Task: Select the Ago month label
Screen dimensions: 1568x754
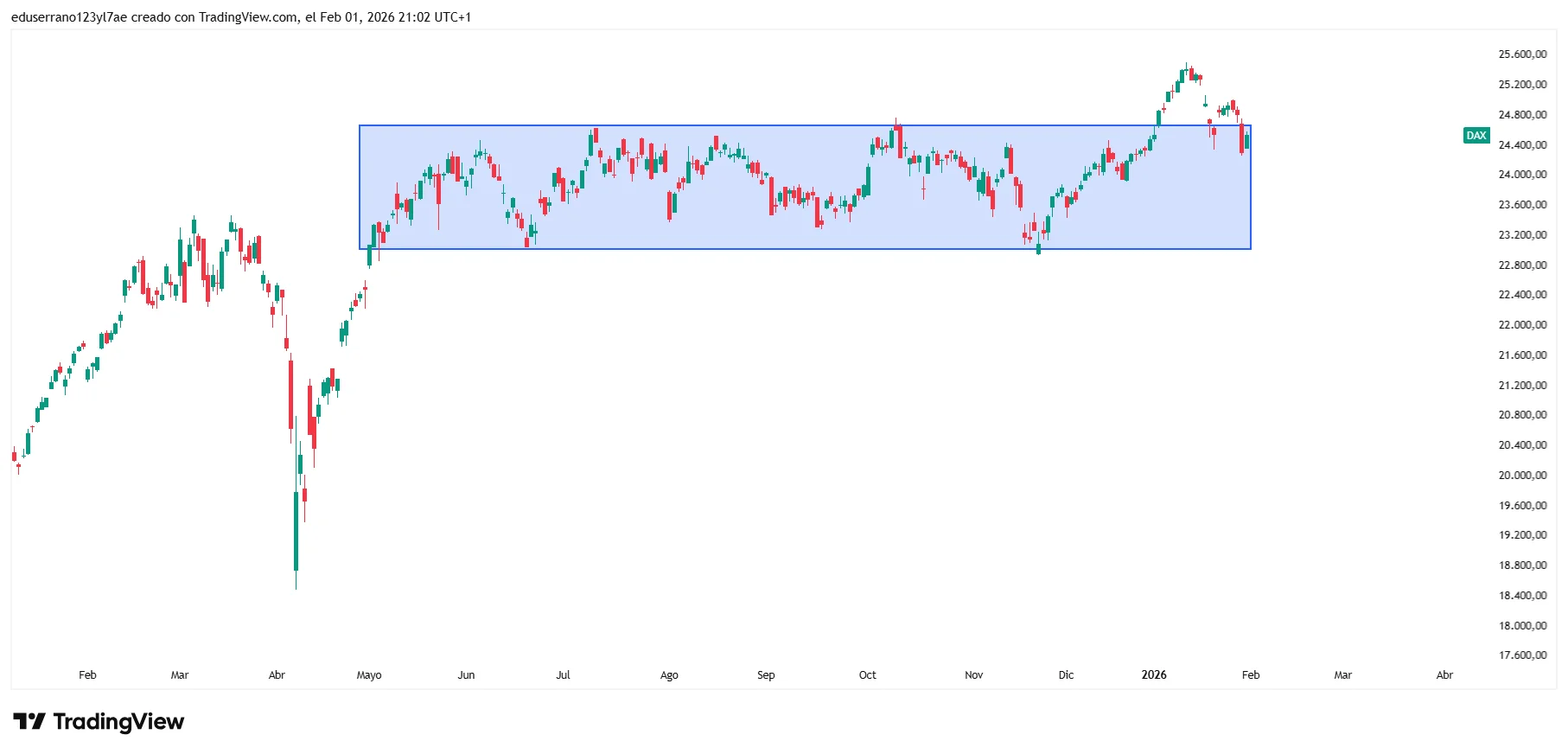Action: click(669, 675)
